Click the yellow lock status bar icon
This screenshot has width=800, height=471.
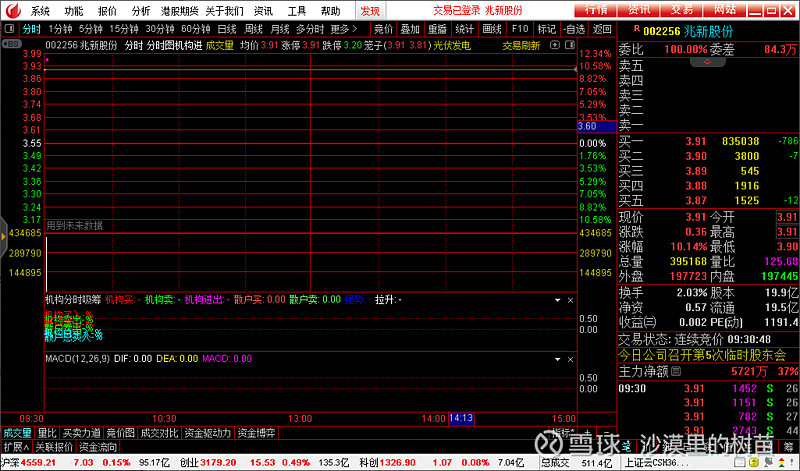[x=754, y=462]
